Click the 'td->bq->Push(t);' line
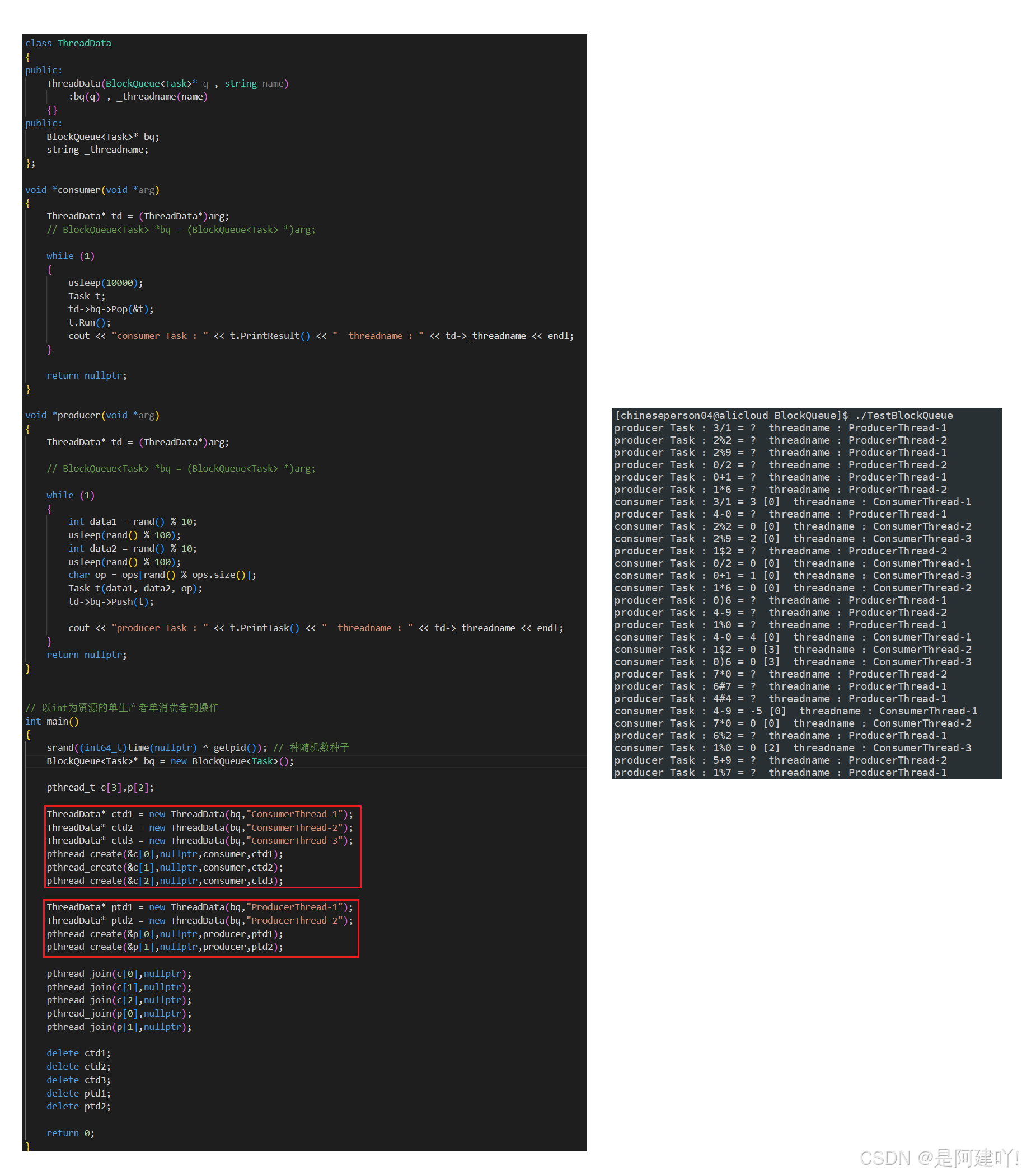 (111, 602)
